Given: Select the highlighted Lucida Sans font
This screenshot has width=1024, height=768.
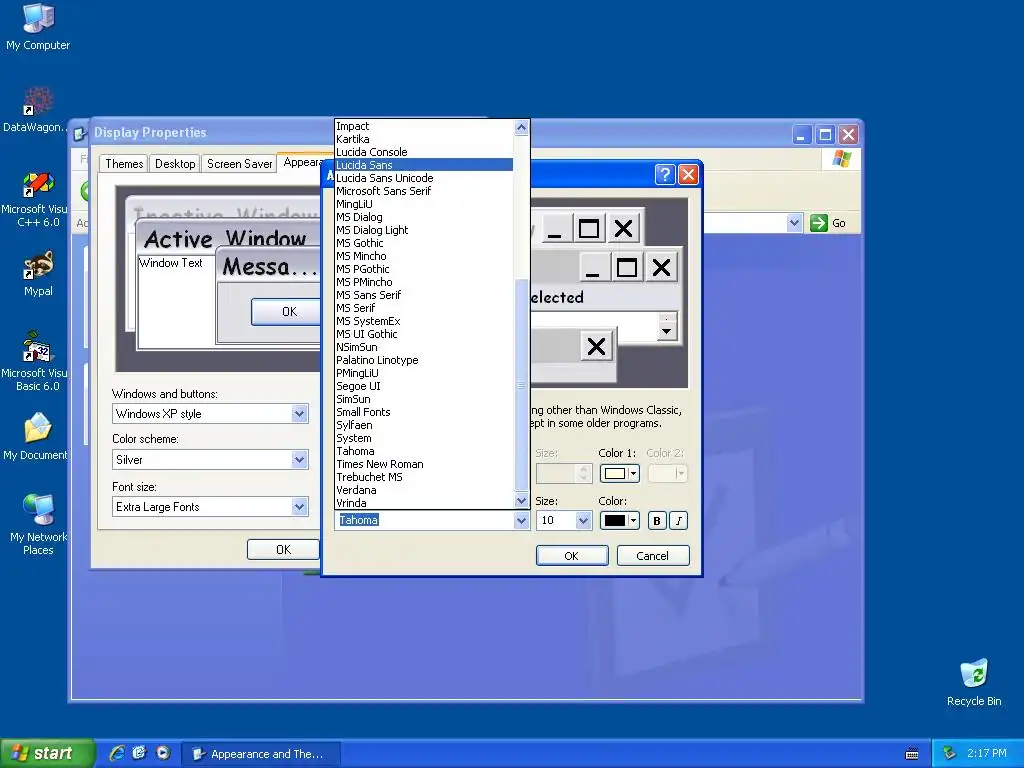Looking at the screenshot, I should [424, 165].
